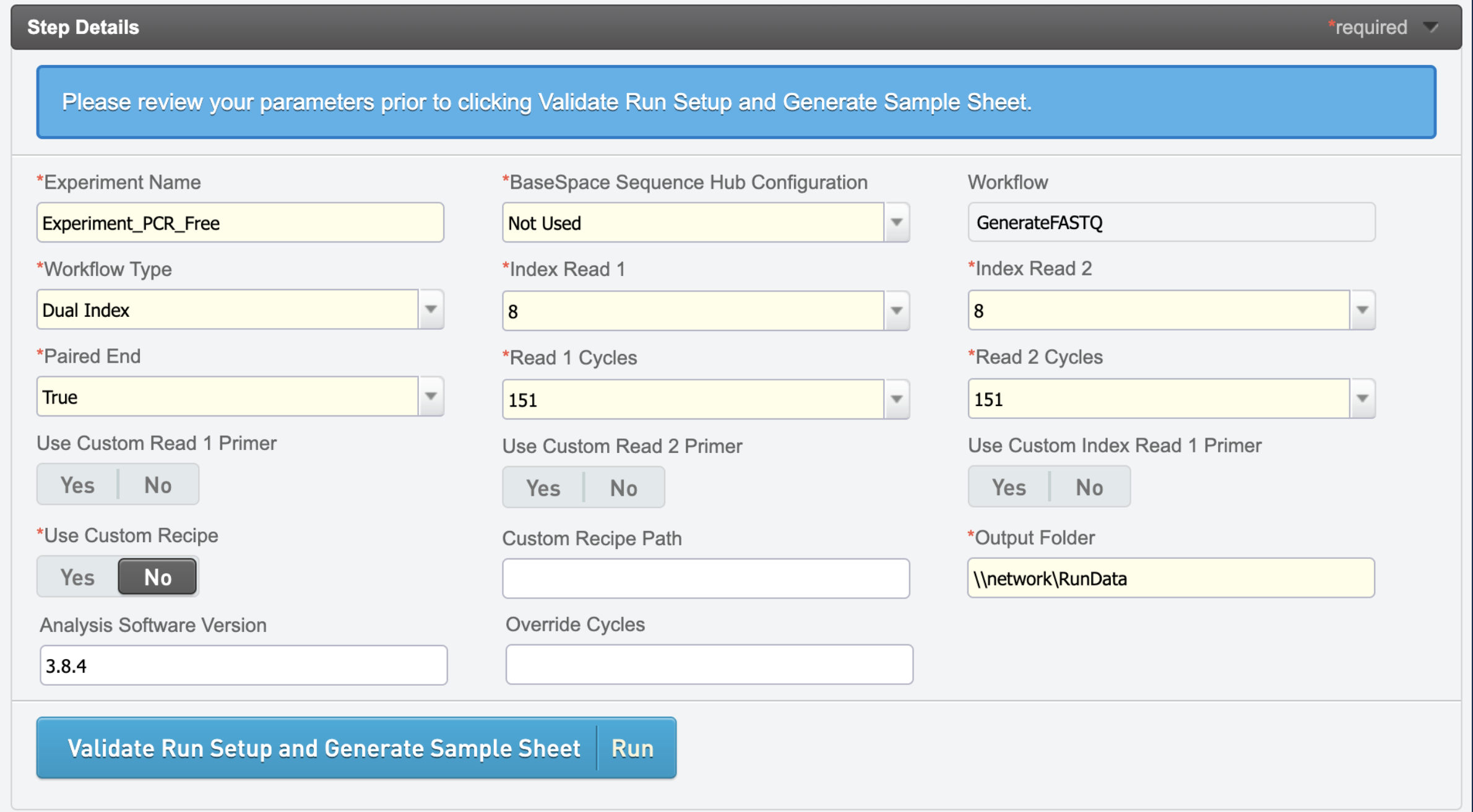Viewport: 1473px width, 812px height.
Task: Click the Experiment Name text field
Action: tap(240, 222)
